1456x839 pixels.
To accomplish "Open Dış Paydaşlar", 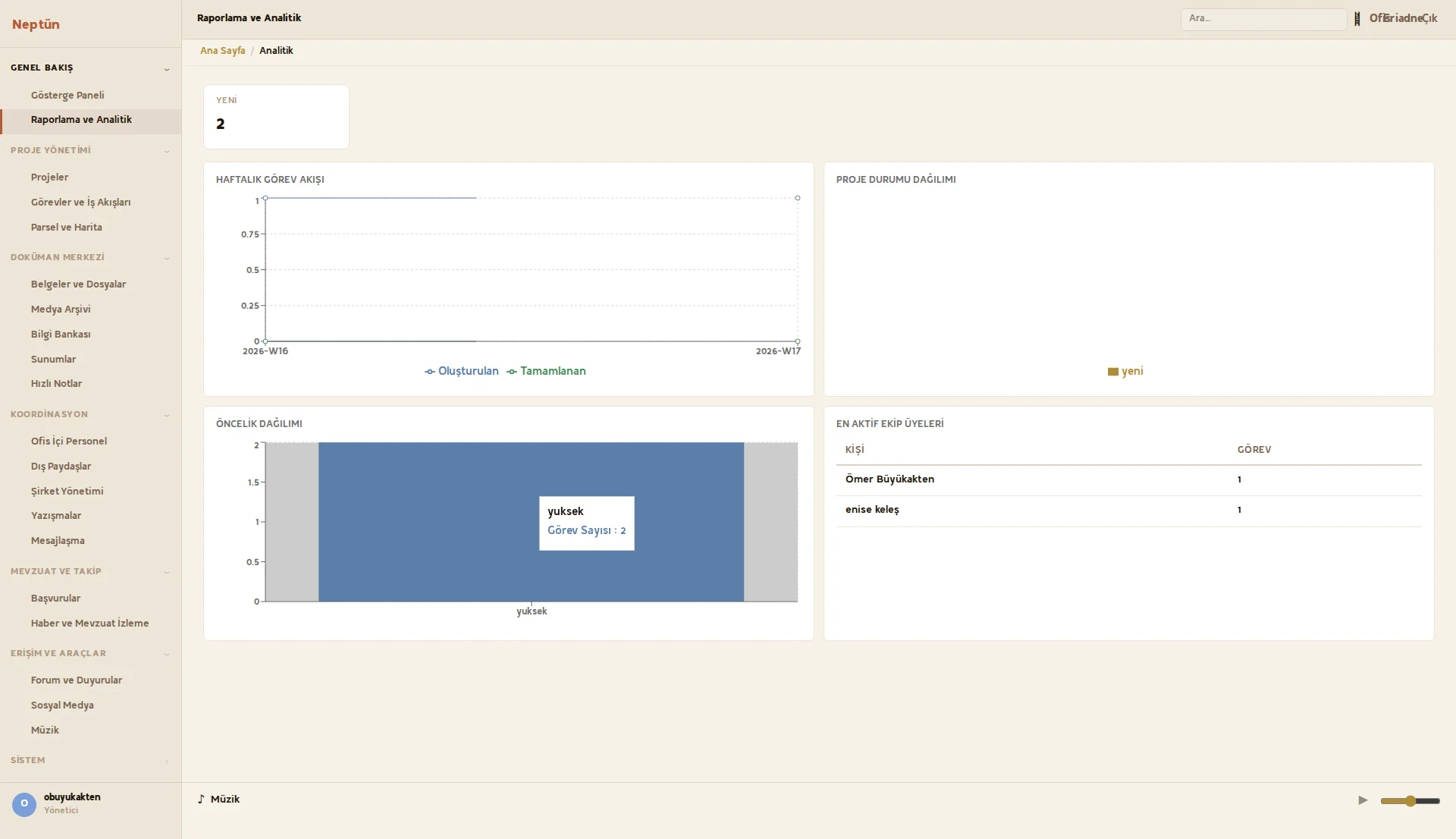I will (x=90, y=467).
